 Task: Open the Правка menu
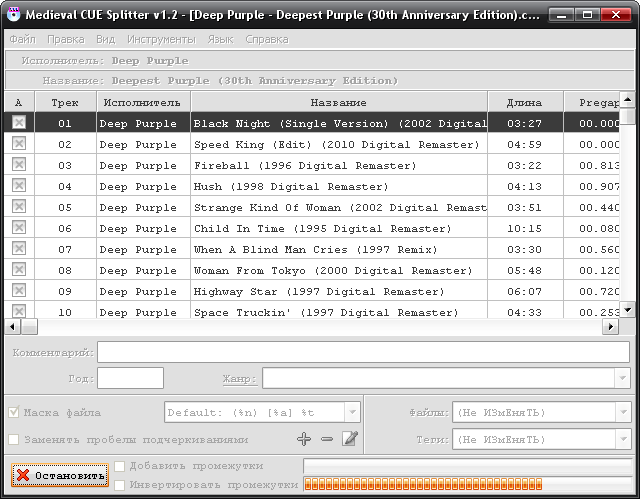(66, 39)
